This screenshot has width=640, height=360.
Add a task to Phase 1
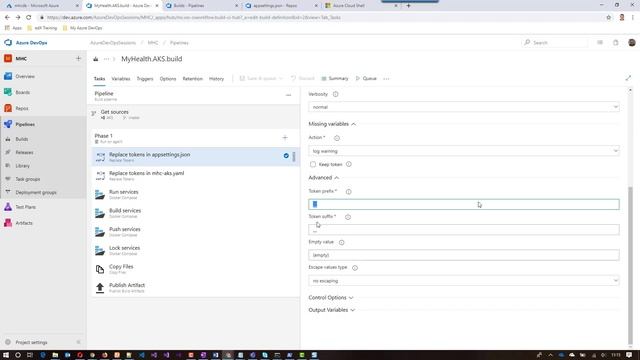click(285, 138)
